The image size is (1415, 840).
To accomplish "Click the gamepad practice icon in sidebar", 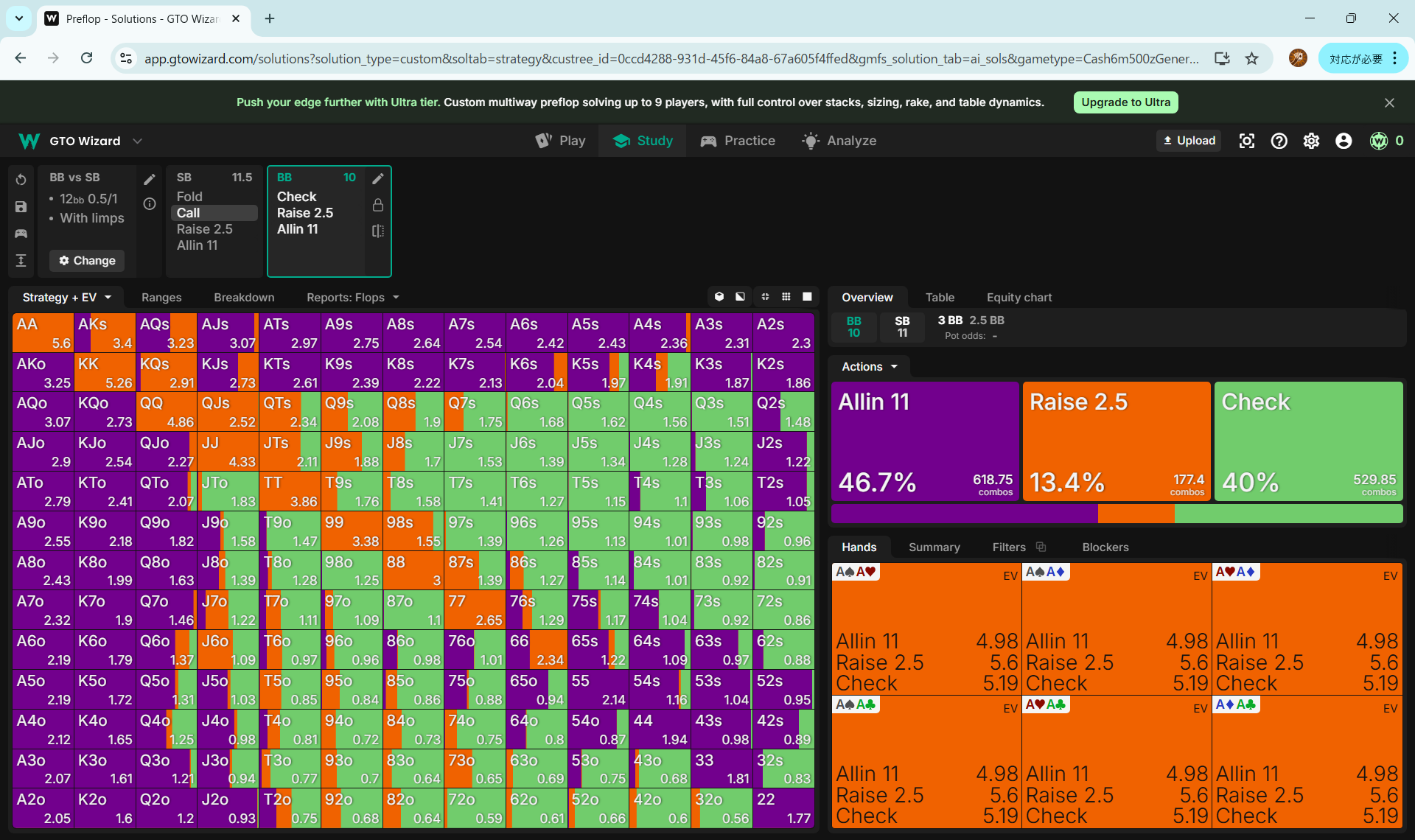I will (x=21, y=234).
